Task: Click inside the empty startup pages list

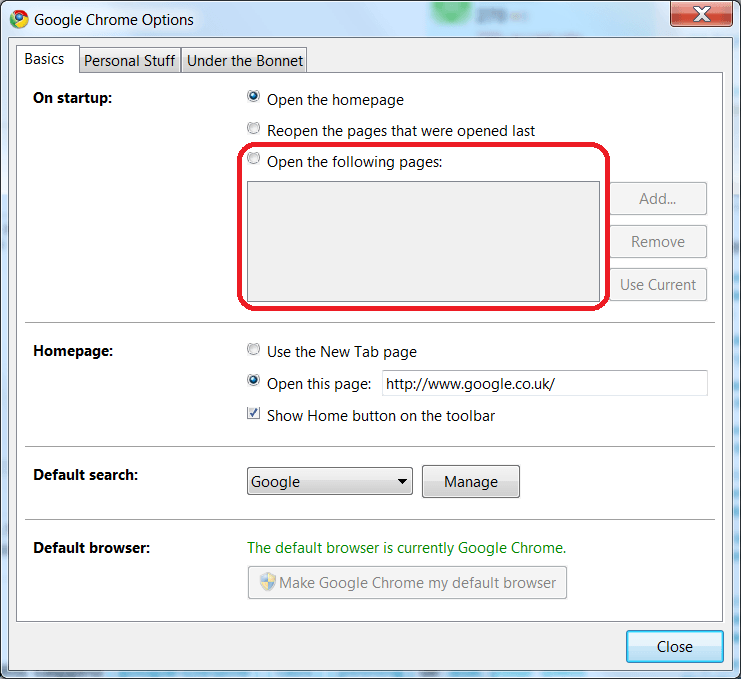Action: coord(423,241)
